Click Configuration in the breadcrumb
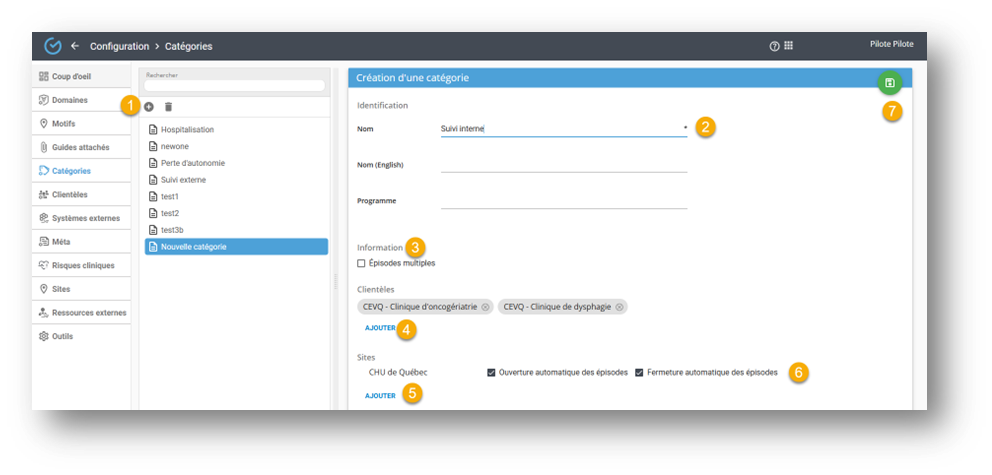The width and height of the screenshot is (992, 475). 118,46
